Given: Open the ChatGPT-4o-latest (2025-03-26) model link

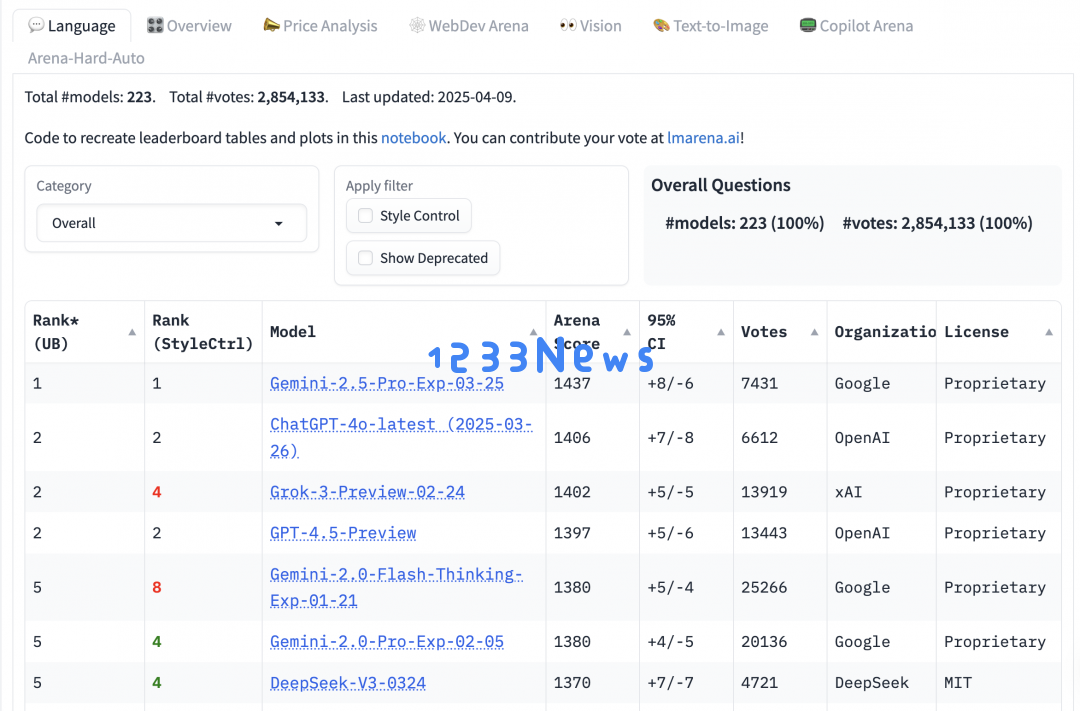Looking at the screenshot, I should [x=401, y=437].
